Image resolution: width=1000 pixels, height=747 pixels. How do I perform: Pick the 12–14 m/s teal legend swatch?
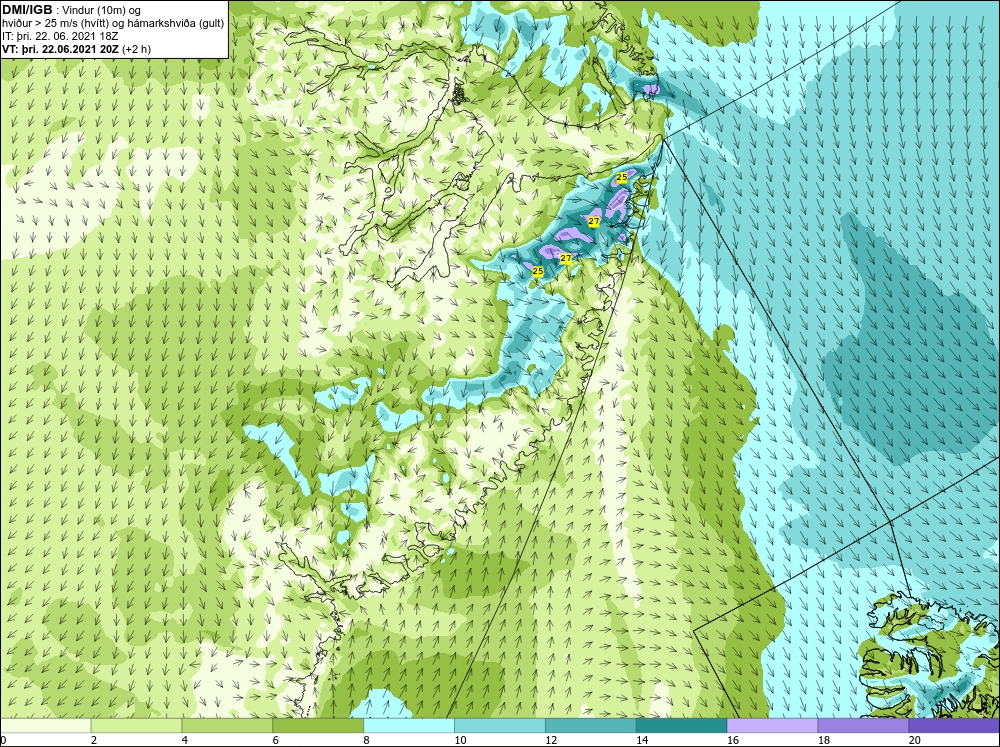pyautogui.click(x=591, y=725)
